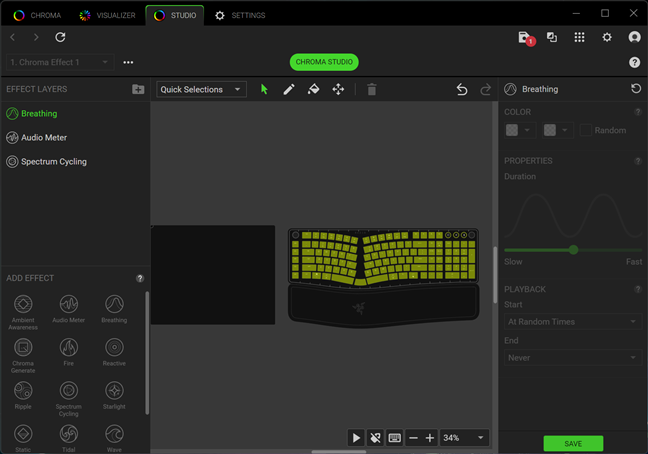Open the overlapping windows icon
The height and width of the screenshot is (454, 648).
point(552,37)
